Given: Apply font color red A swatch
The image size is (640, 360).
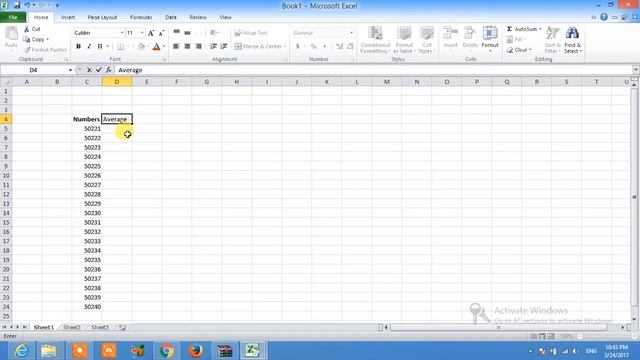Looking at the screenshot, I should click(x=156, y=47).
